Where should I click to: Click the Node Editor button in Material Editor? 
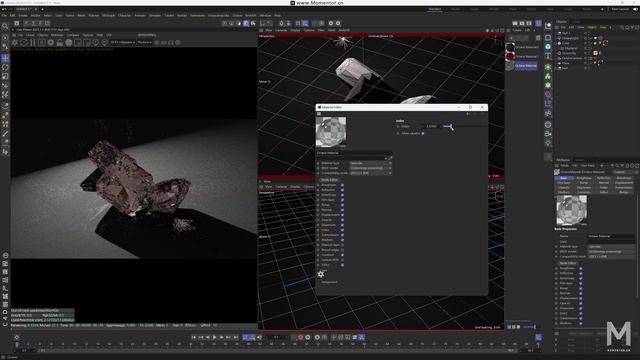pos(329,180)
